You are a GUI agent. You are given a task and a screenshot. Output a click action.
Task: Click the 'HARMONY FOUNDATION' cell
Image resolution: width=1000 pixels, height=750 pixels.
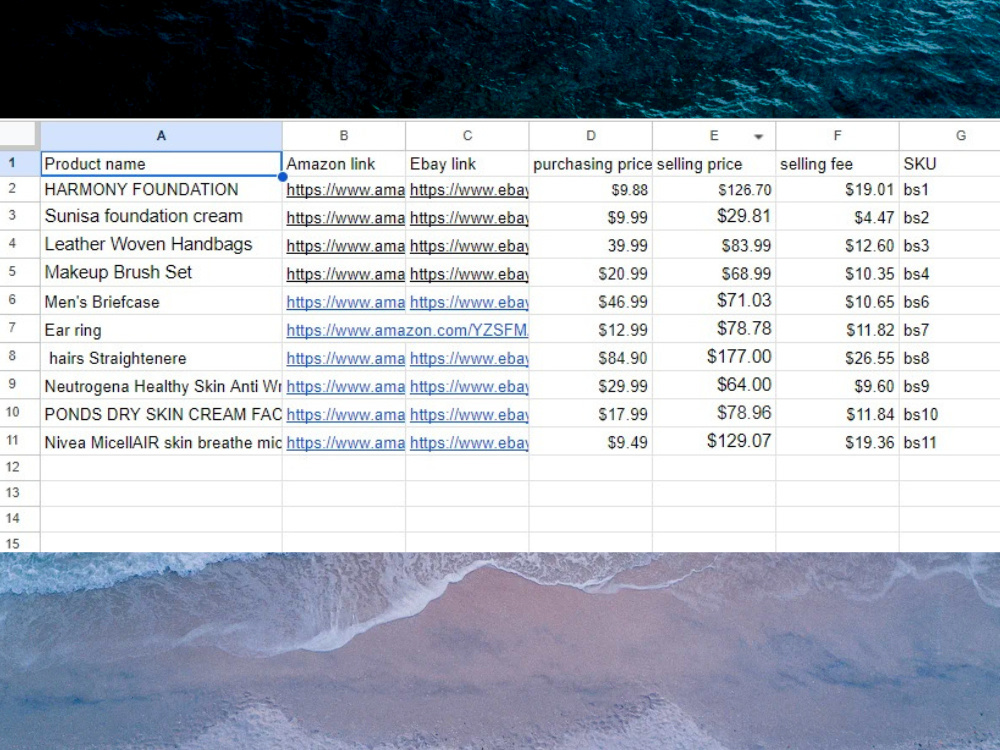pos(161,189)
